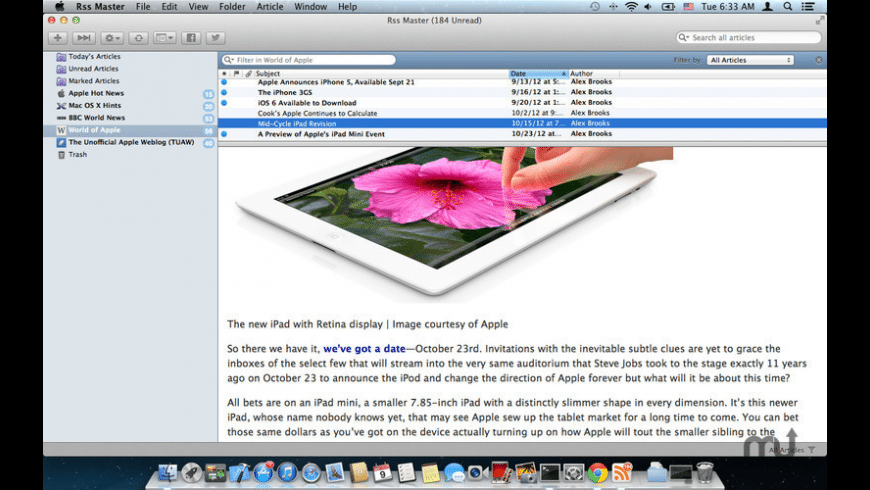
Task: Share article to Twitter
Action: [x=214, y=38]
